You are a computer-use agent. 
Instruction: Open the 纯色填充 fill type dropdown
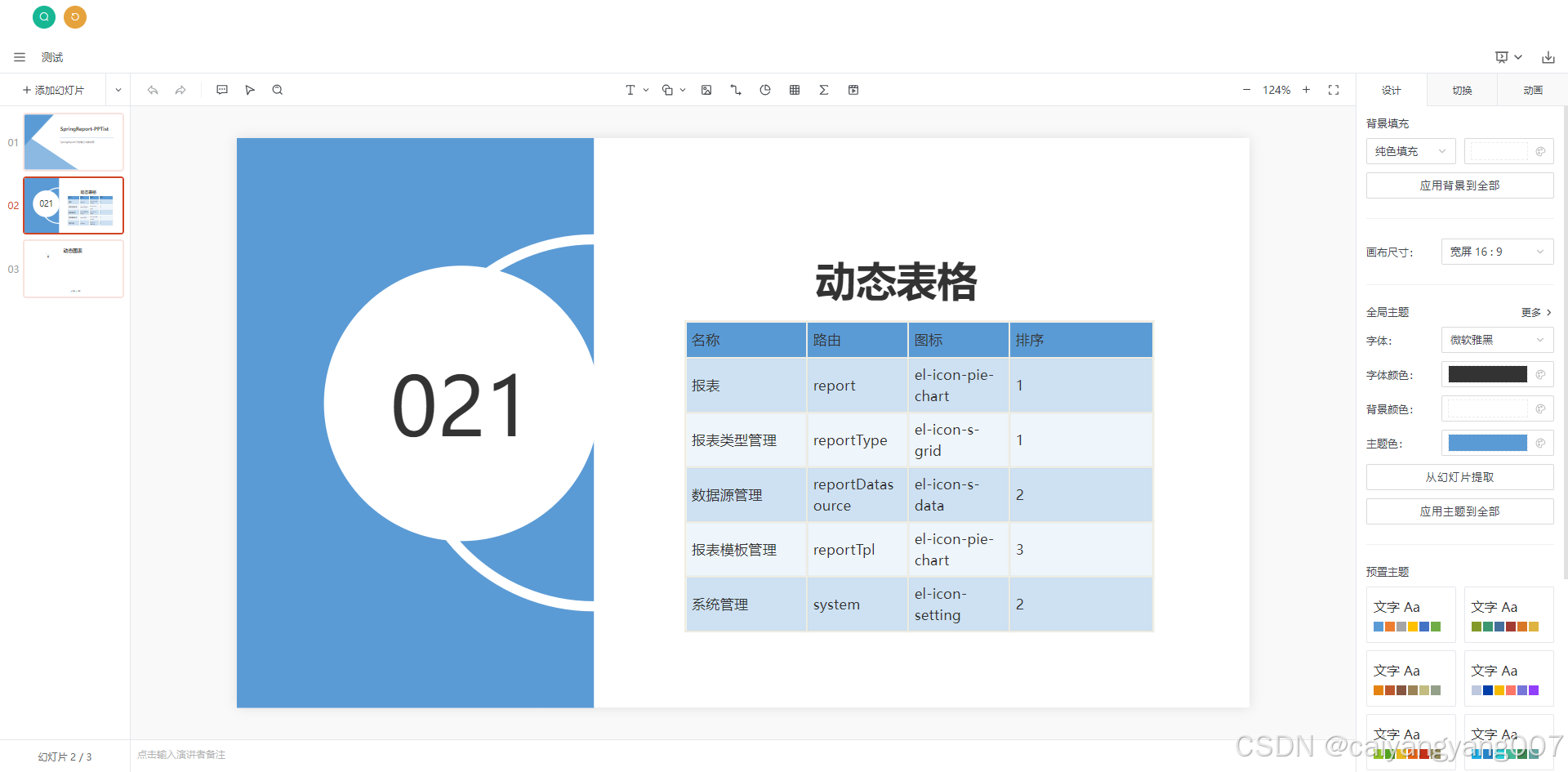point(1410,151)
